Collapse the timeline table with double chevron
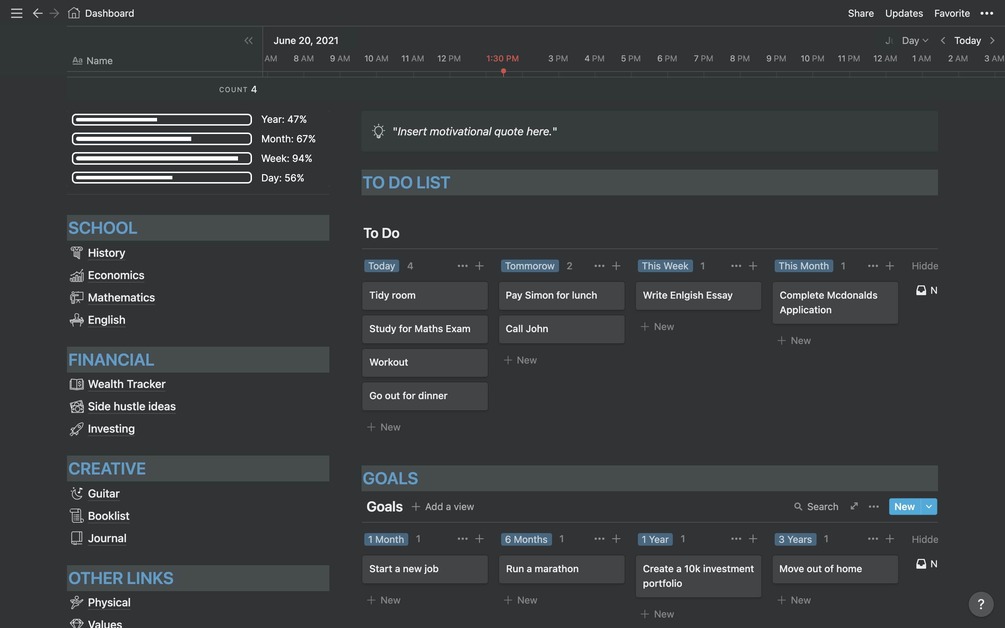1005x628 pixels. click(x=248, y=41)
